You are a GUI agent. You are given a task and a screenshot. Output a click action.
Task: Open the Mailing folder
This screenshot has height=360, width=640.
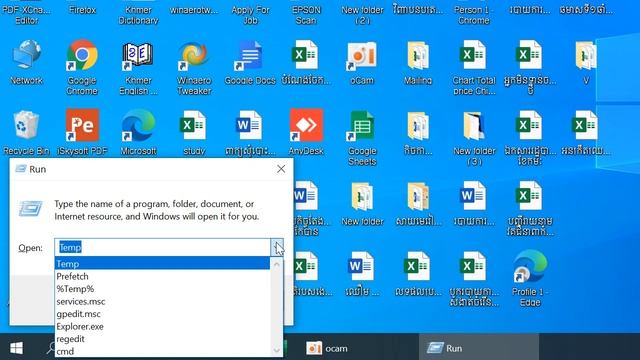point(418,62)
